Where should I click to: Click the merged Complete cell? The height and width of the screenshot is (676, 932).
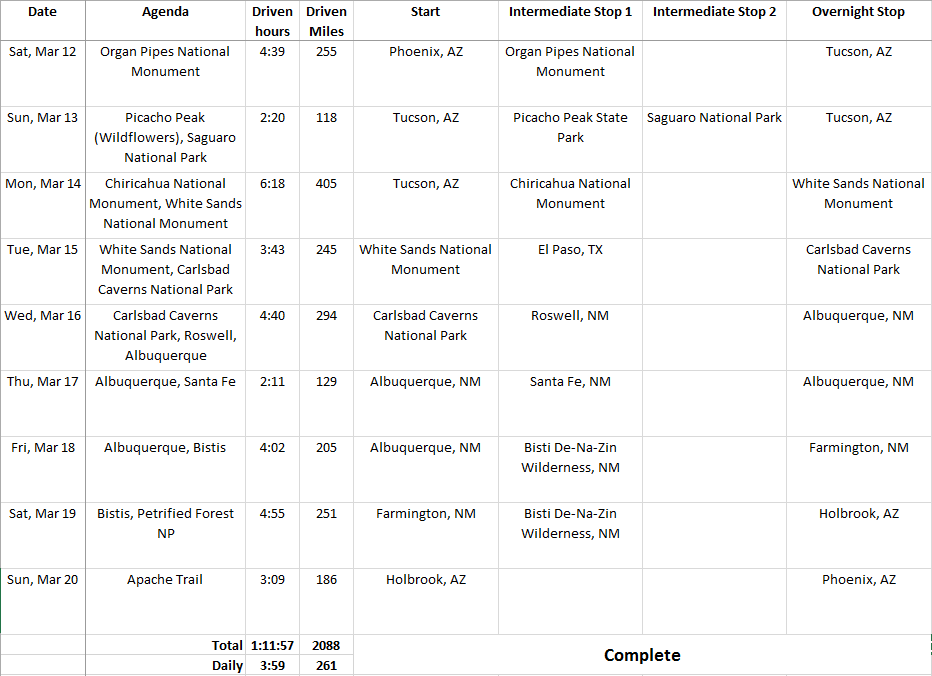642,655
